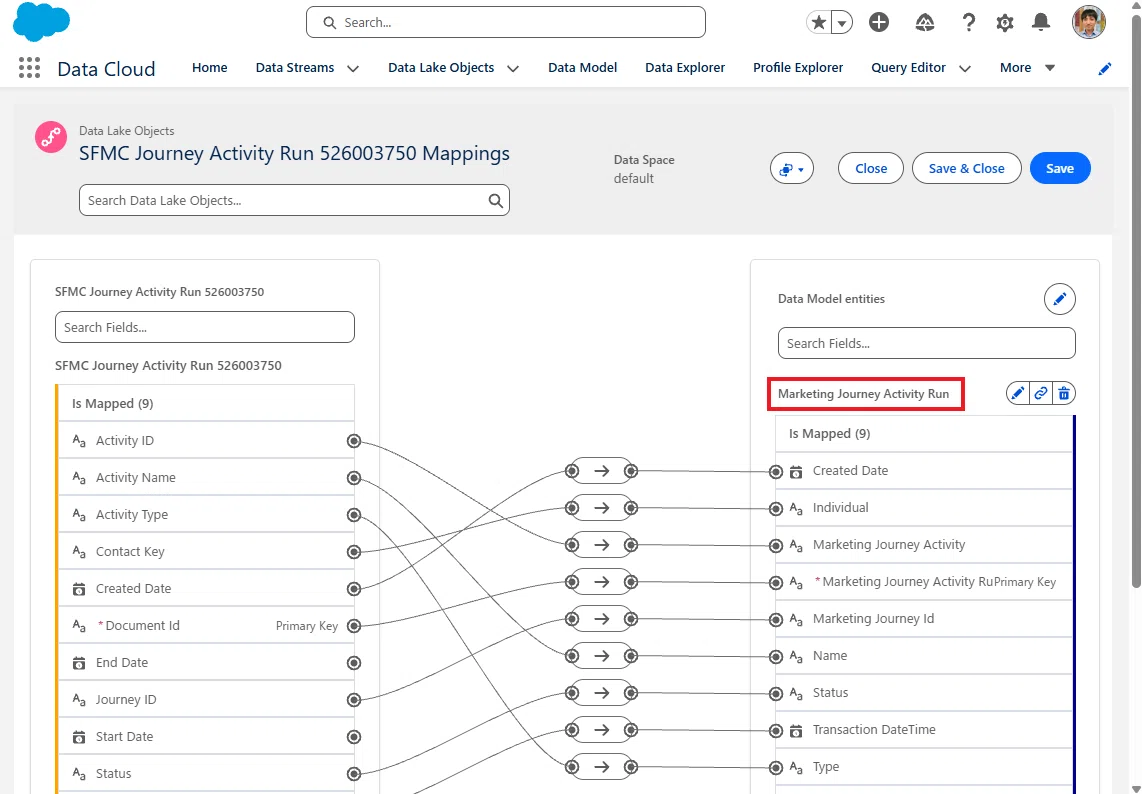Select the Marketing Journey Activity target field
Viewport: 1142px width, 794px height.
(x=924, y=545)
